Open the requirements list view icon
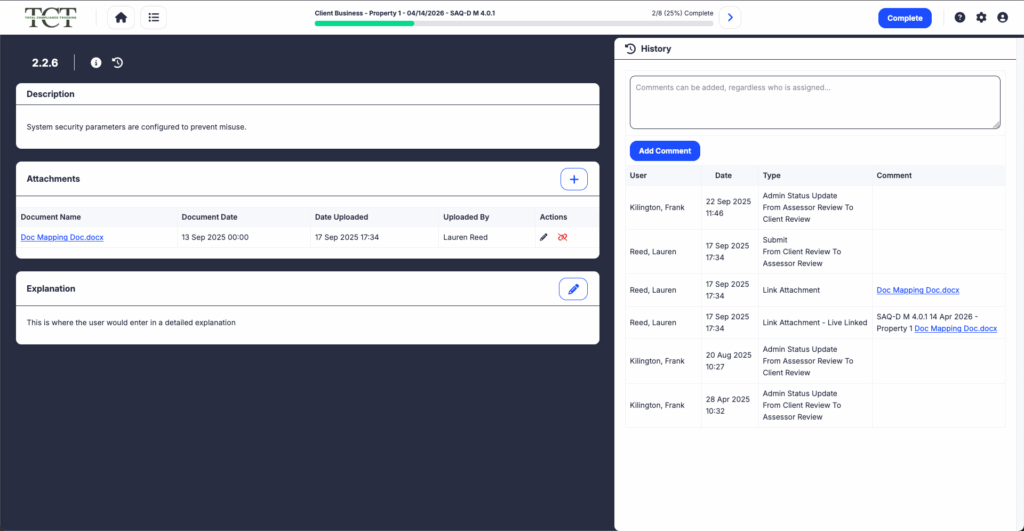This screenshot has width=1024, height=531. [x=153, y=17]
